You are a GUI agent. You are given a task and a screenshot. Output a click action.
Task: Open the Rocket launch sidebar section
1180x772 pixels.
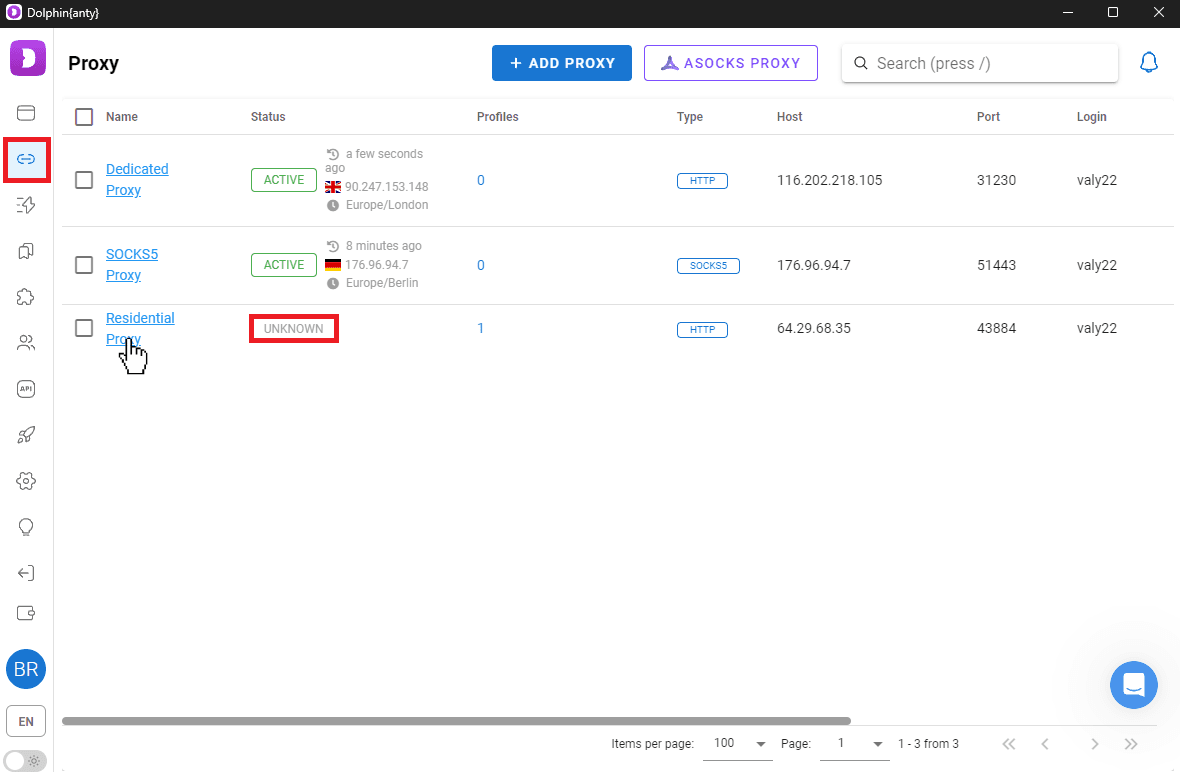pyautogui.click(x=26, y=435)
